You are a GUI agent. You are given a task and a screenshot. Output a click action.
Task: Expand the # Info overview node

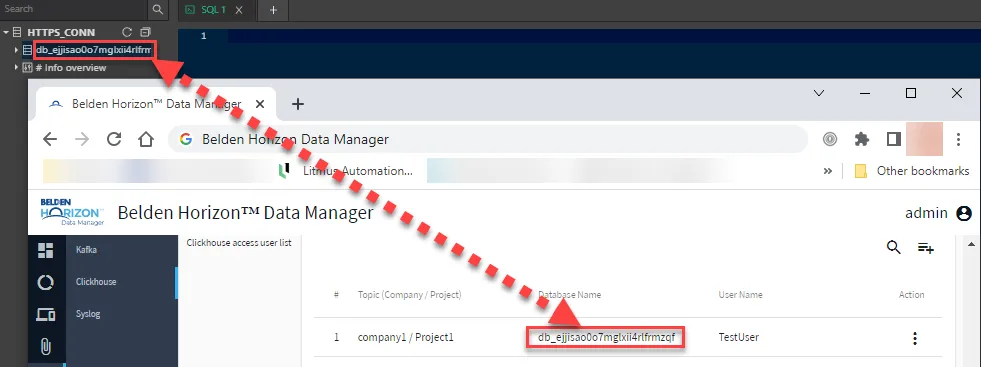(x=16, y=67)
